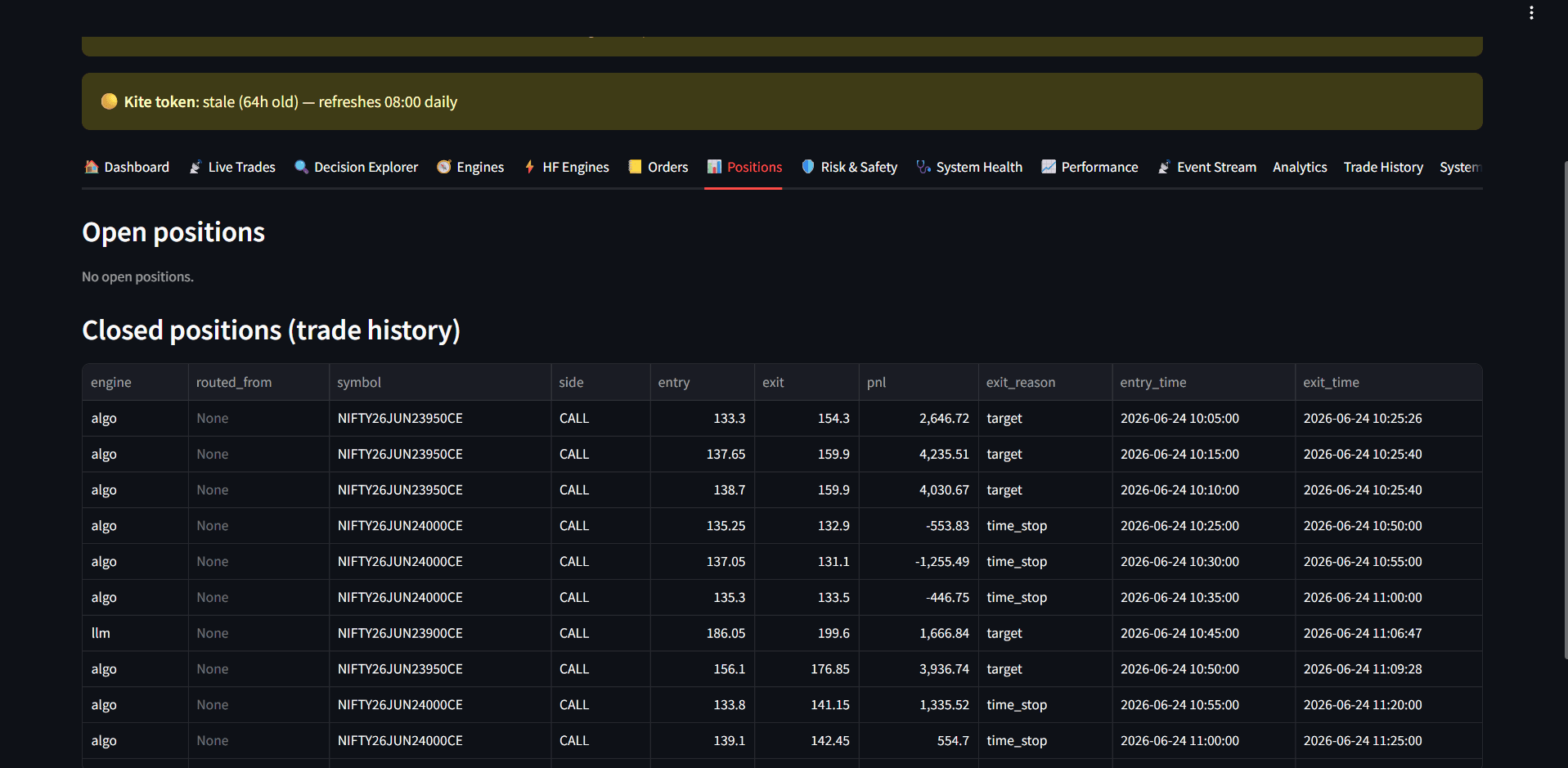Click the exit column header
Screen dimensions: 1568x768
(806, 382)
